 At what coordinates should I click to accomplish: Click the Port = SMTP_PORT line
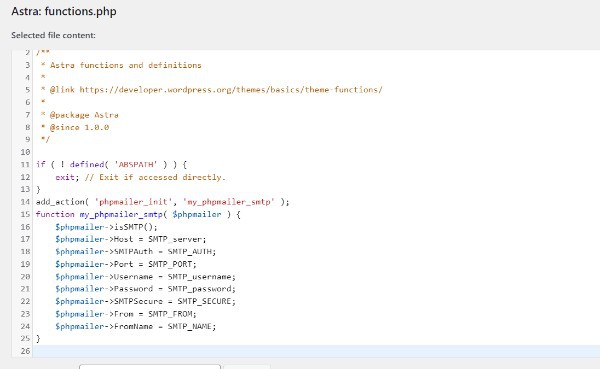pyautogui.click(x=126, y=264)
